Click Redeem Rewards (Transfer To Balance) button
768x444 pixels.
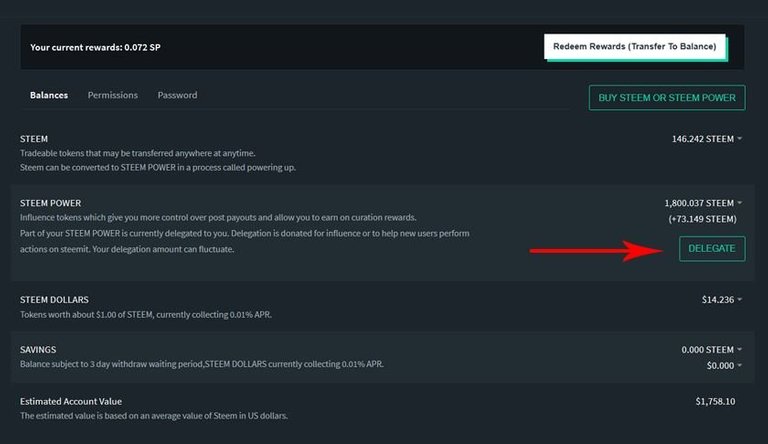(635, 47)
